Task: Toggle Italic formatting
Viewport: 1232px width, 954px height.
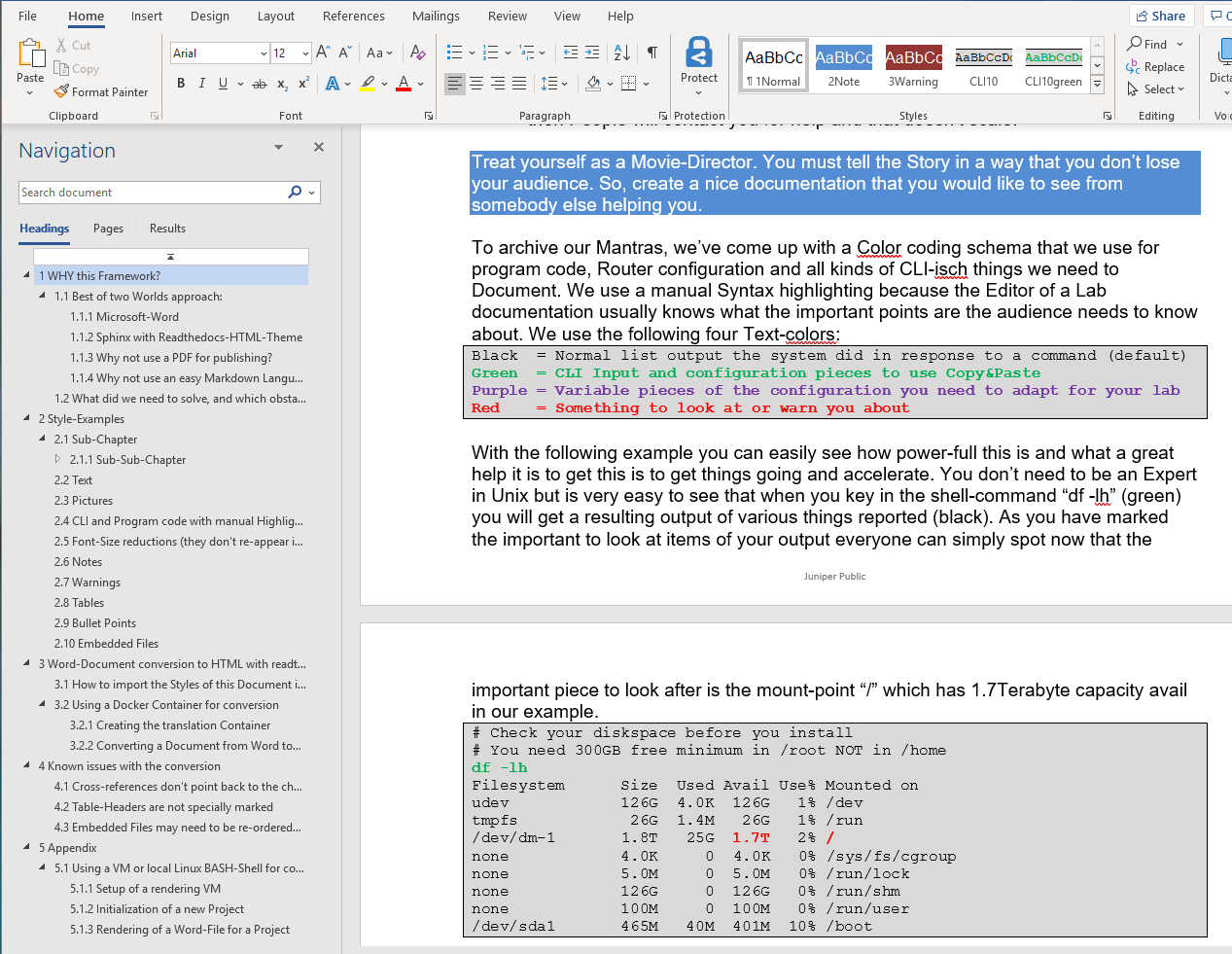Action: click(202, 84)
